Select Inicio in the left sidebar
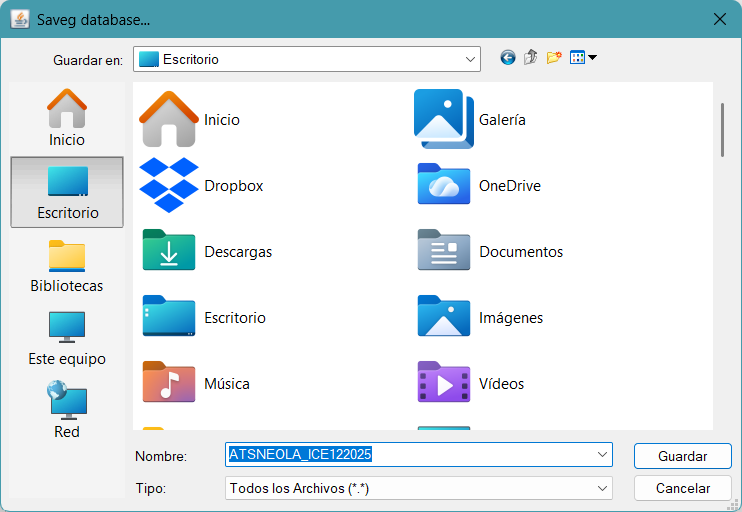This screenshot has width=742, height=512. point(67,118)
